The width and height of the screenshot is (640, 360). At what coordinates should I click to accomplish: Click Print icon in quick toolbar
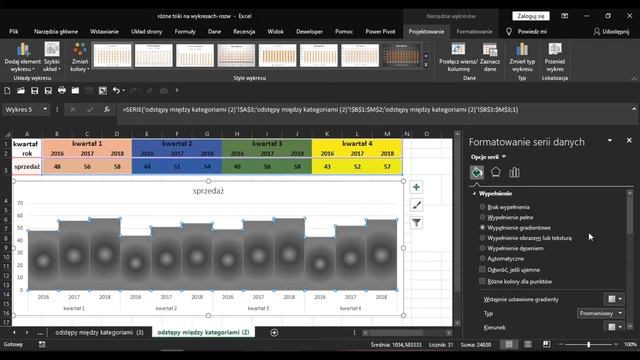click(x=62, y=91)
